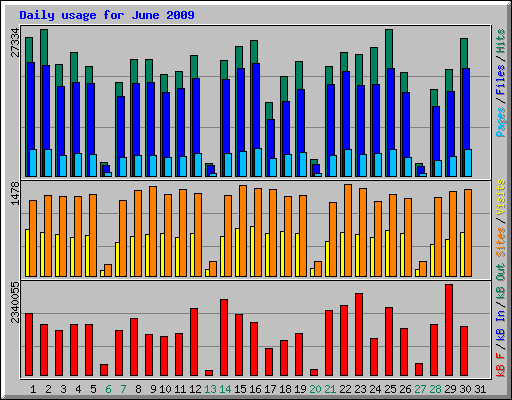Click the 'Sites' legend label
This screenshot has width=512, height=400.
tap(500, 242)
